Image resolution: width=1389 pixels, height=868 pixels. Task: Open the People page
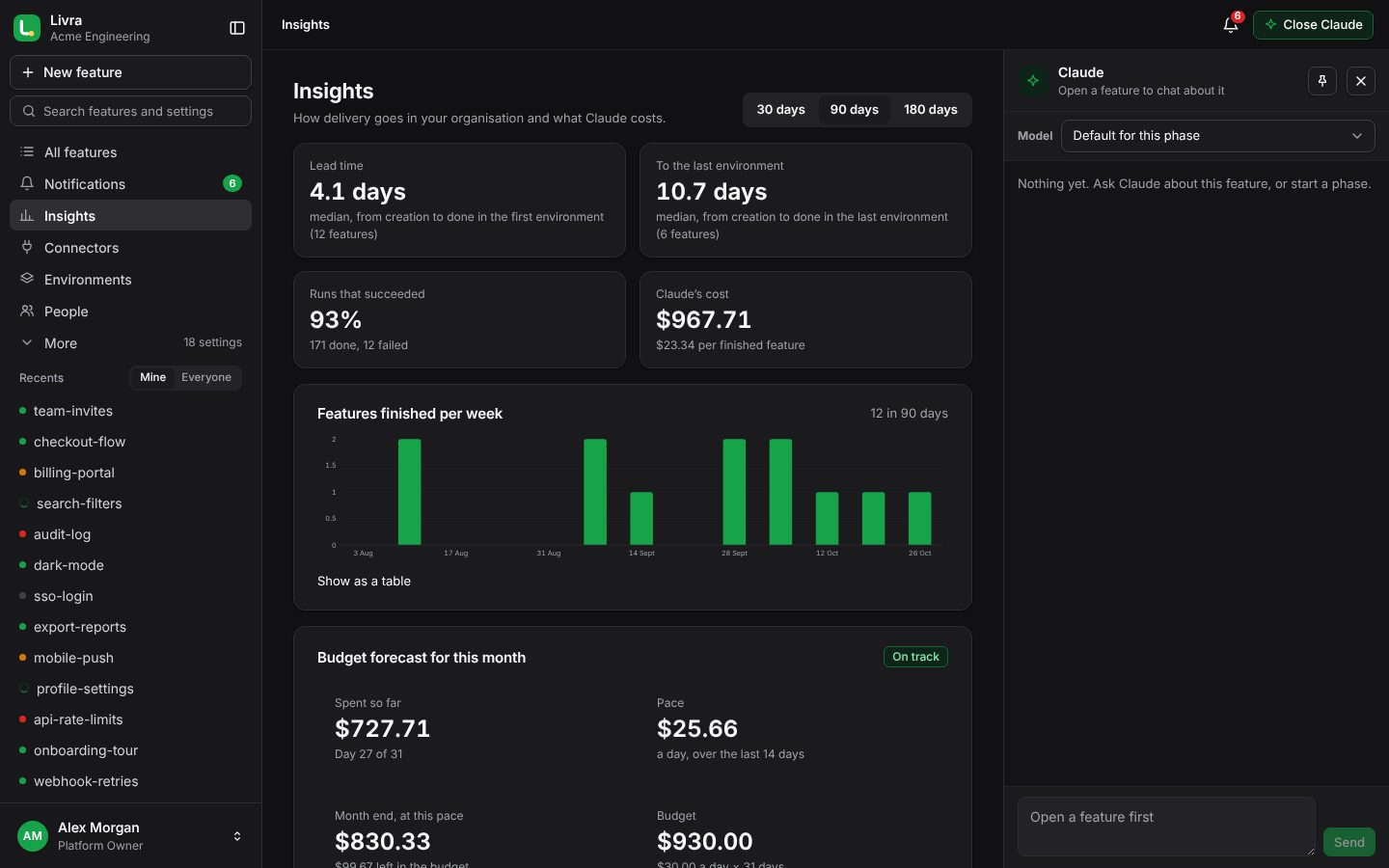(x=130, y=312)
